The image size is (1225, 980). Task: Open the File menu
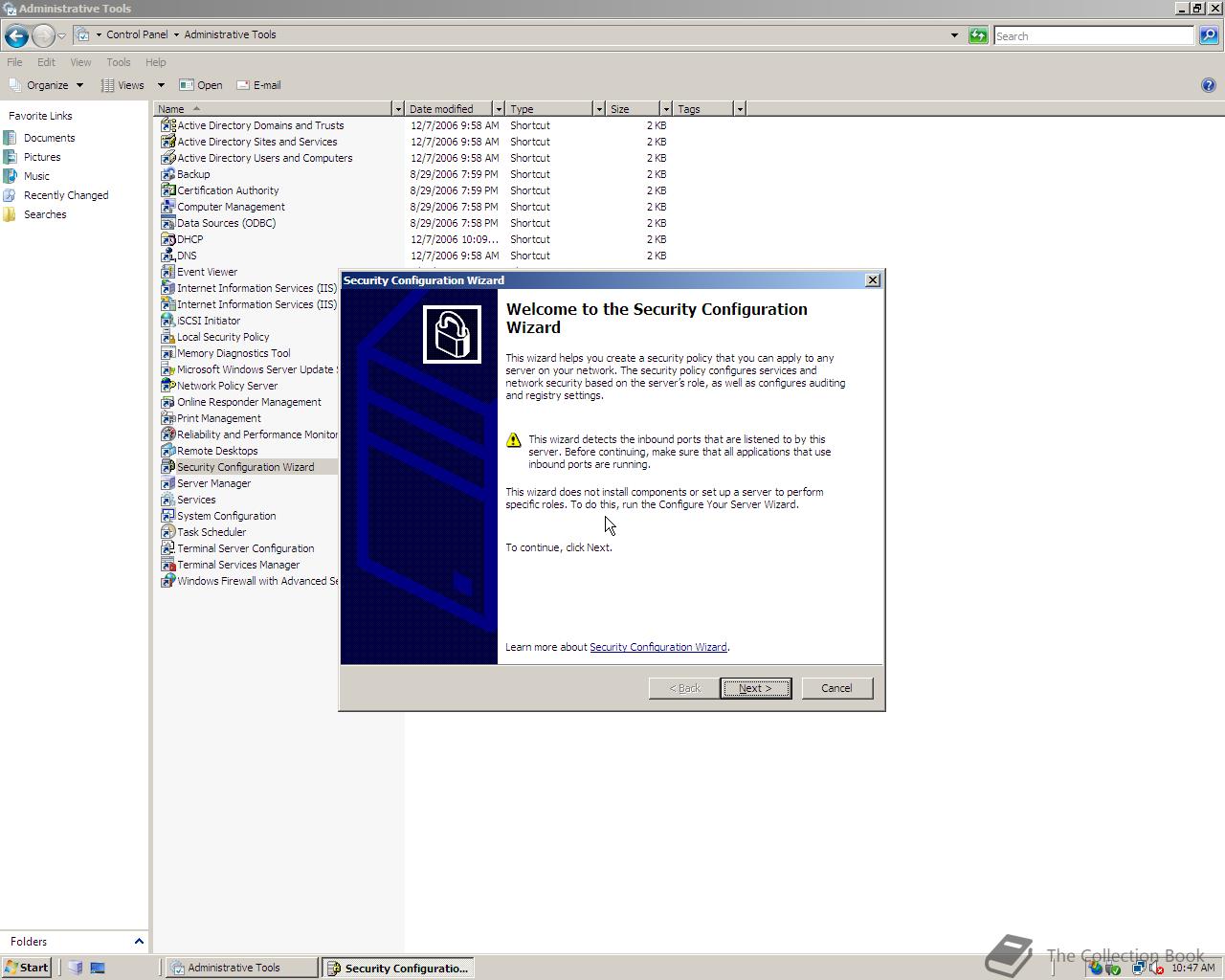click(x=14, y=62)
